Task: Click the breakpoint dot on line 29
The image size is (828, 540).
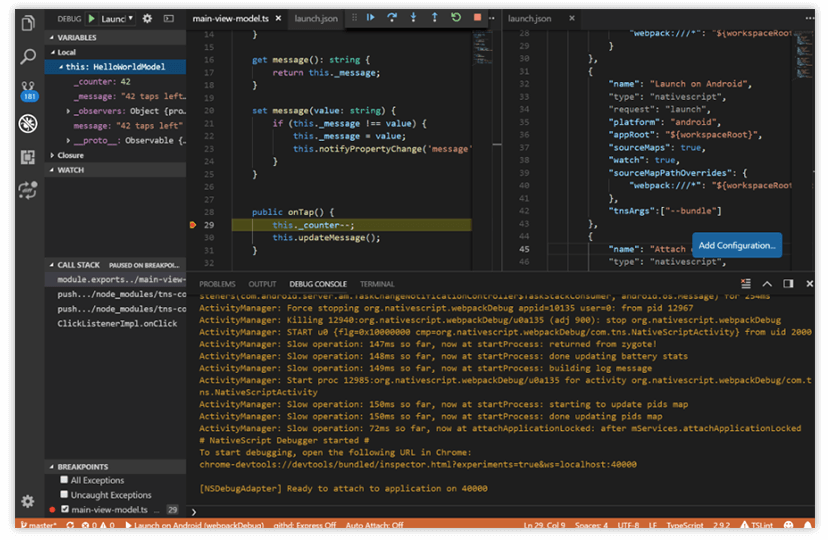Action: click(193, 225)
